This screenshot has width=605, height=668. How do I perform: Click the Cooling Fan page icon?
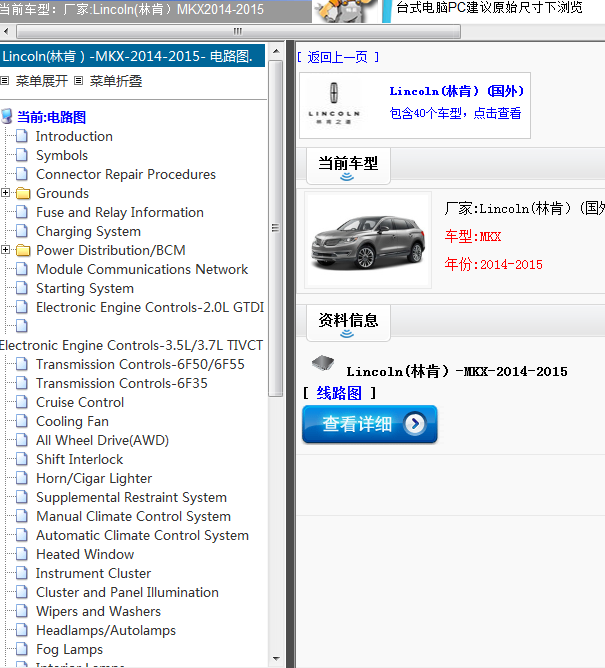coord(22,421)
